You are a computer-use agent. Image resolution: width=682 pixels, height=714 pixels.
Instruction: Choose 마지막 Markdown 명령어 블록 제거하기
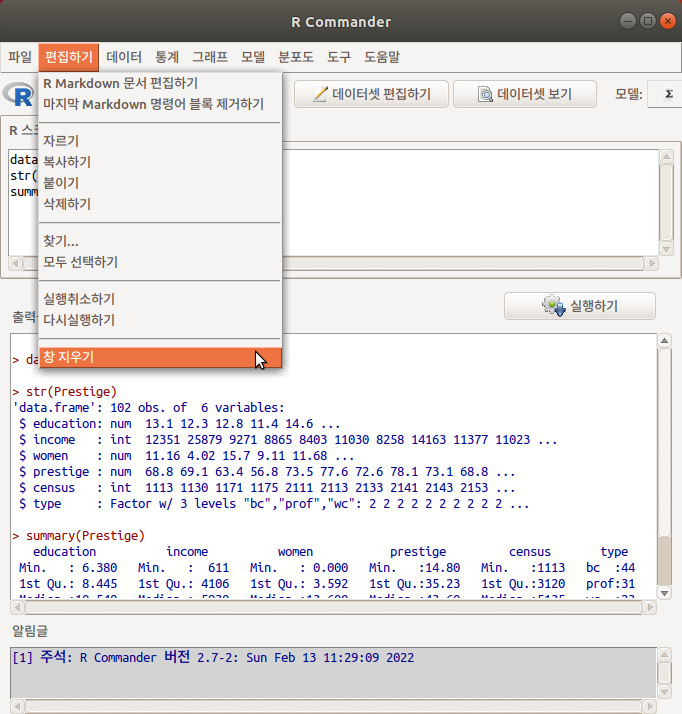(160, 104)
